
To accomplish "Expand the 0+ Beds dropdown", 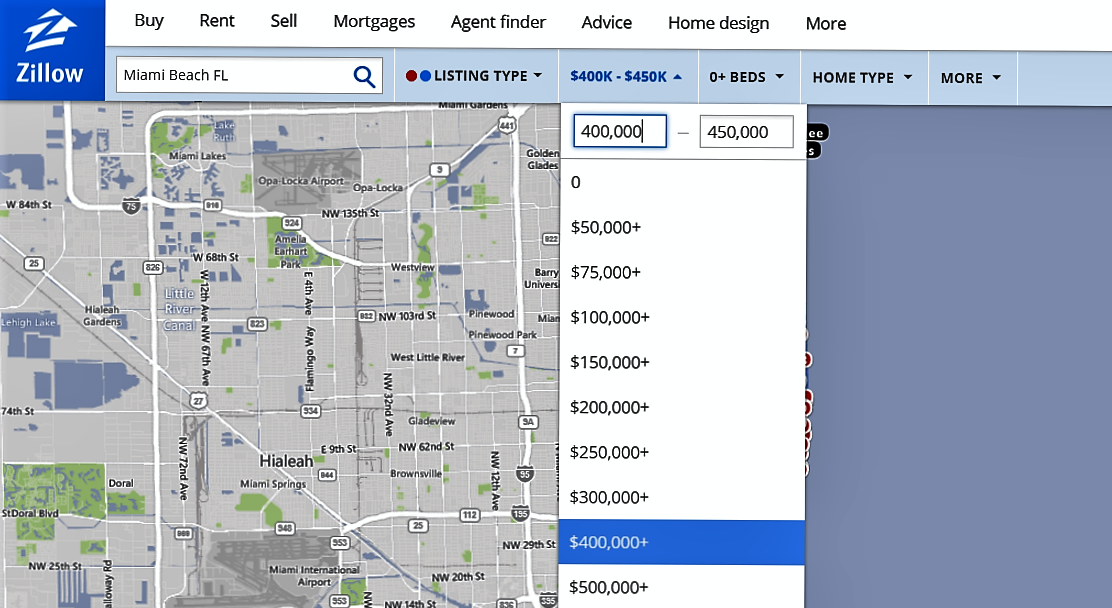I will 747,77.
